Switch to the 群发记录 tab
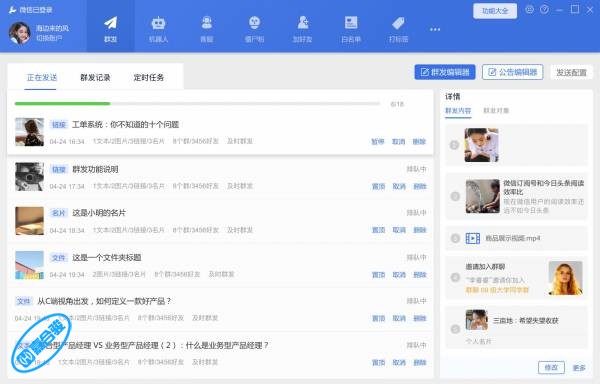This screenshot has width=600, height=384. click(95, 78)
